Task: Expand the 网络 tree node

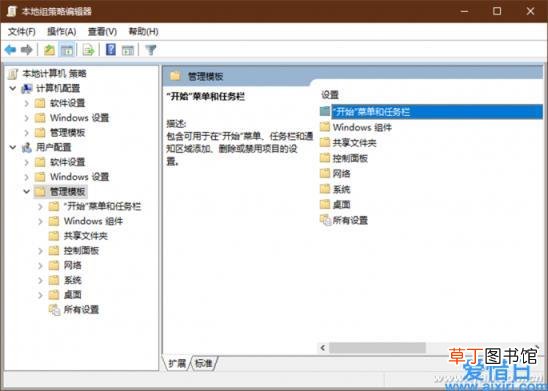Action: pos(41,266)
